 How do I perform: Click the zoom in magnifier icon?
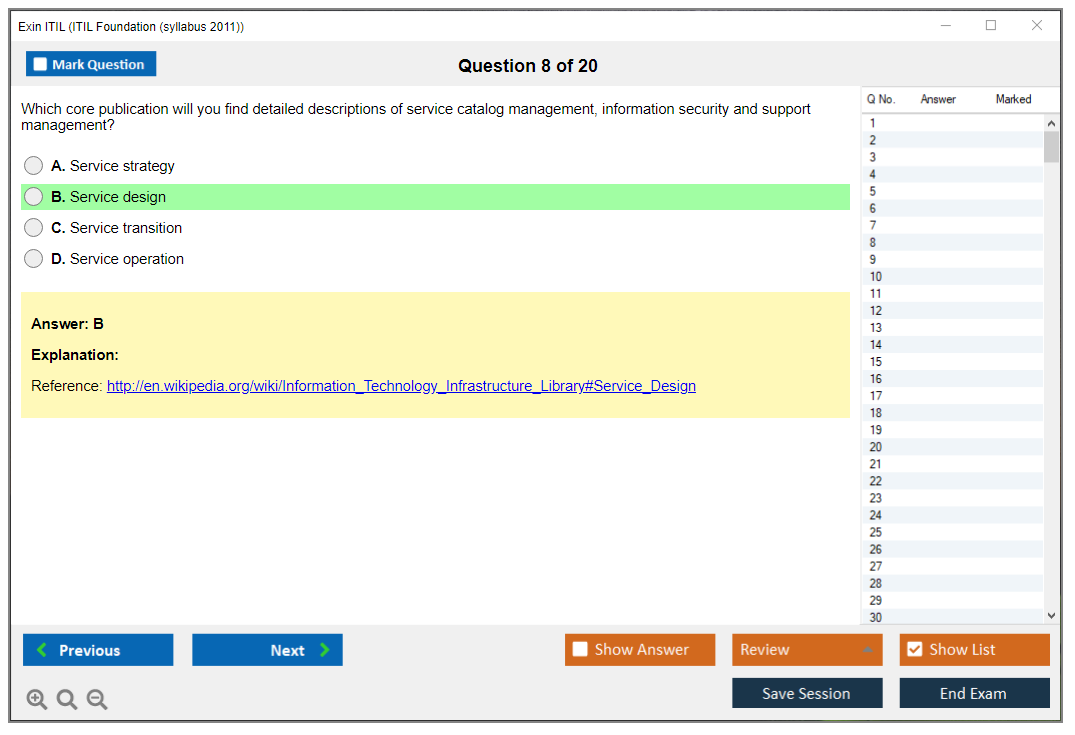[x=37, y=700]
